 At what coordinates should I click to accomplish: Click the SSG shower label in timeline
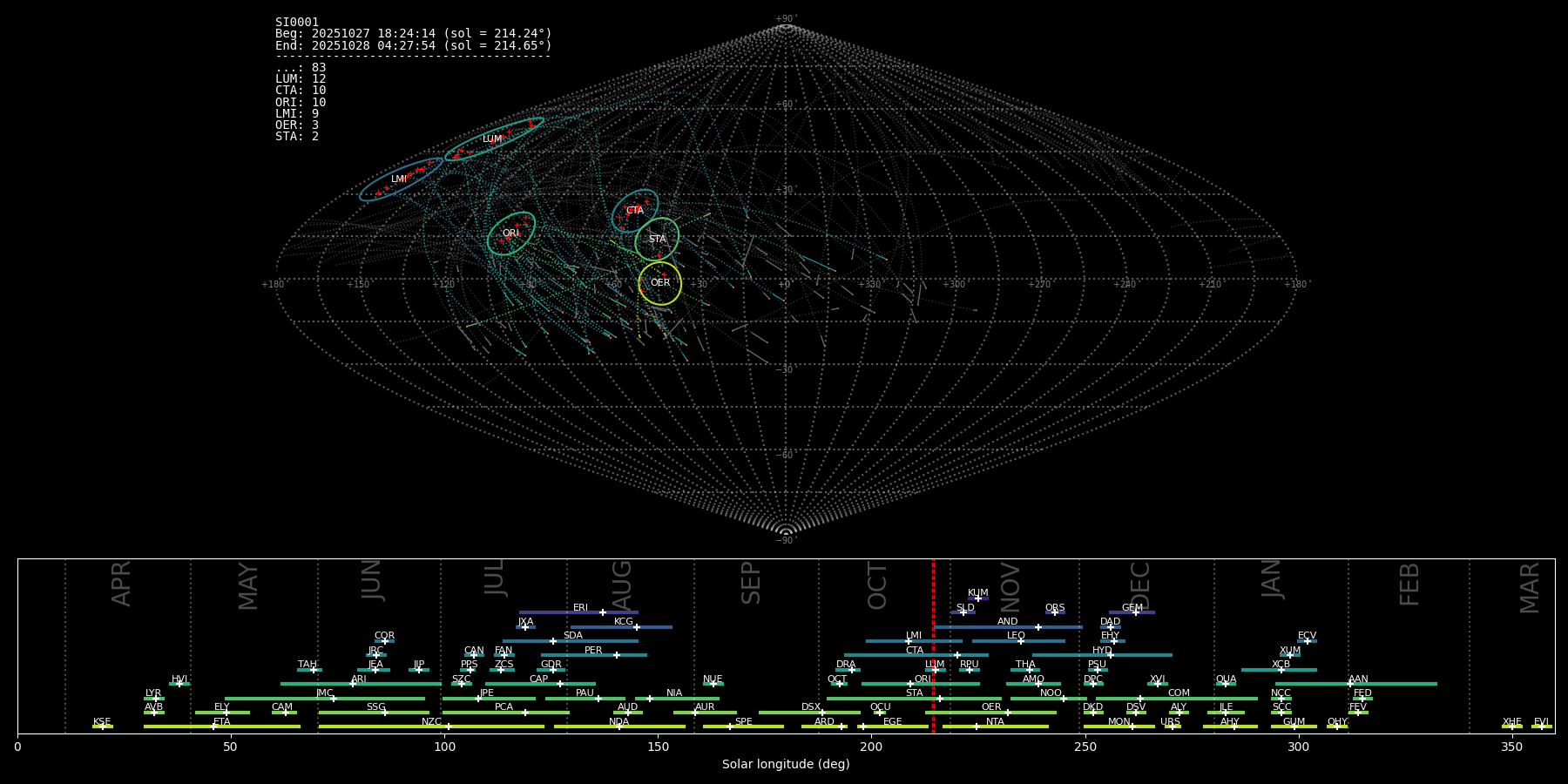coord(375,707)
